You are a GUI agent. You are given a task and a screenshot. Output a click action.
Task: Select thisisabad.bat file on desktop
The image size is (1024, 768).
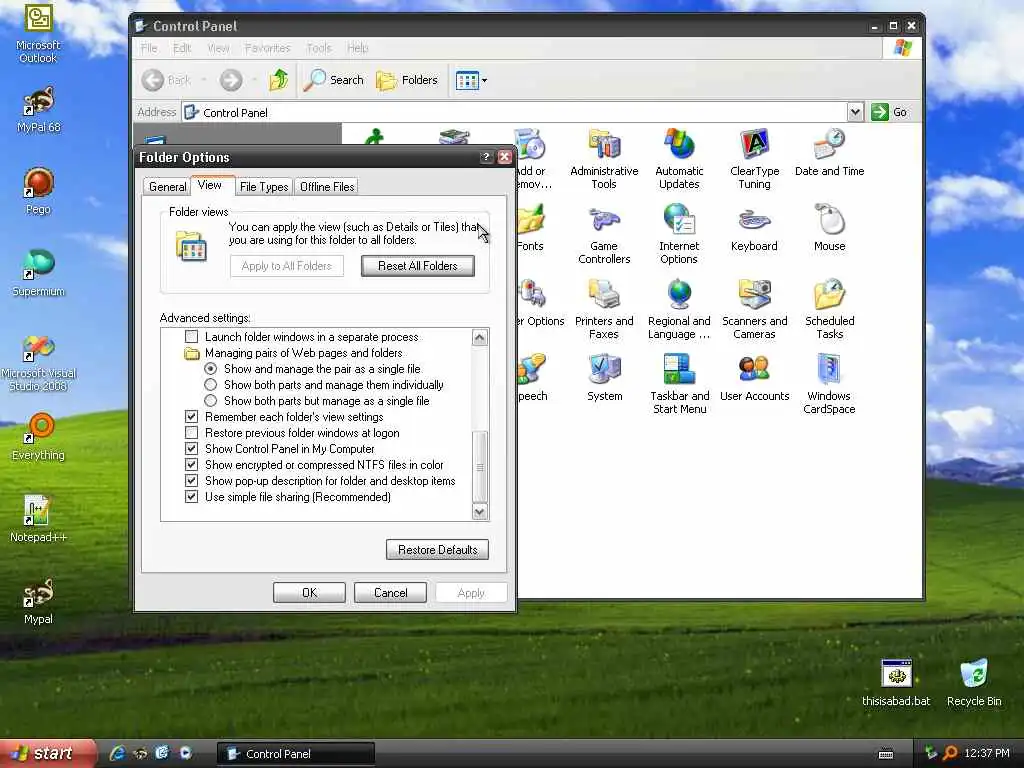point(896,683)
